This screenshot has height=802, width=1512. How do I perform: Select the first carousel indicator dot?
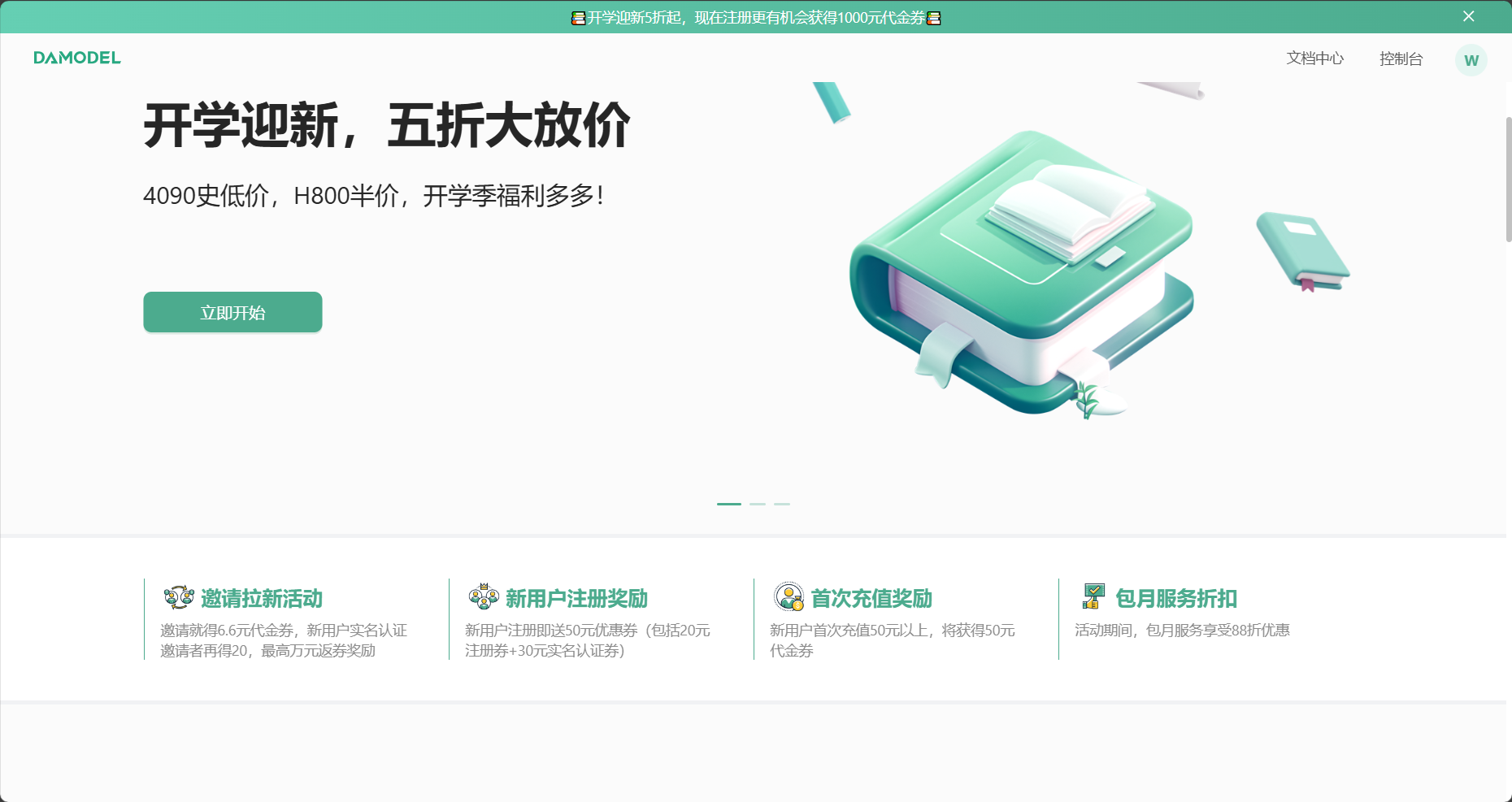tap(728, 504)
